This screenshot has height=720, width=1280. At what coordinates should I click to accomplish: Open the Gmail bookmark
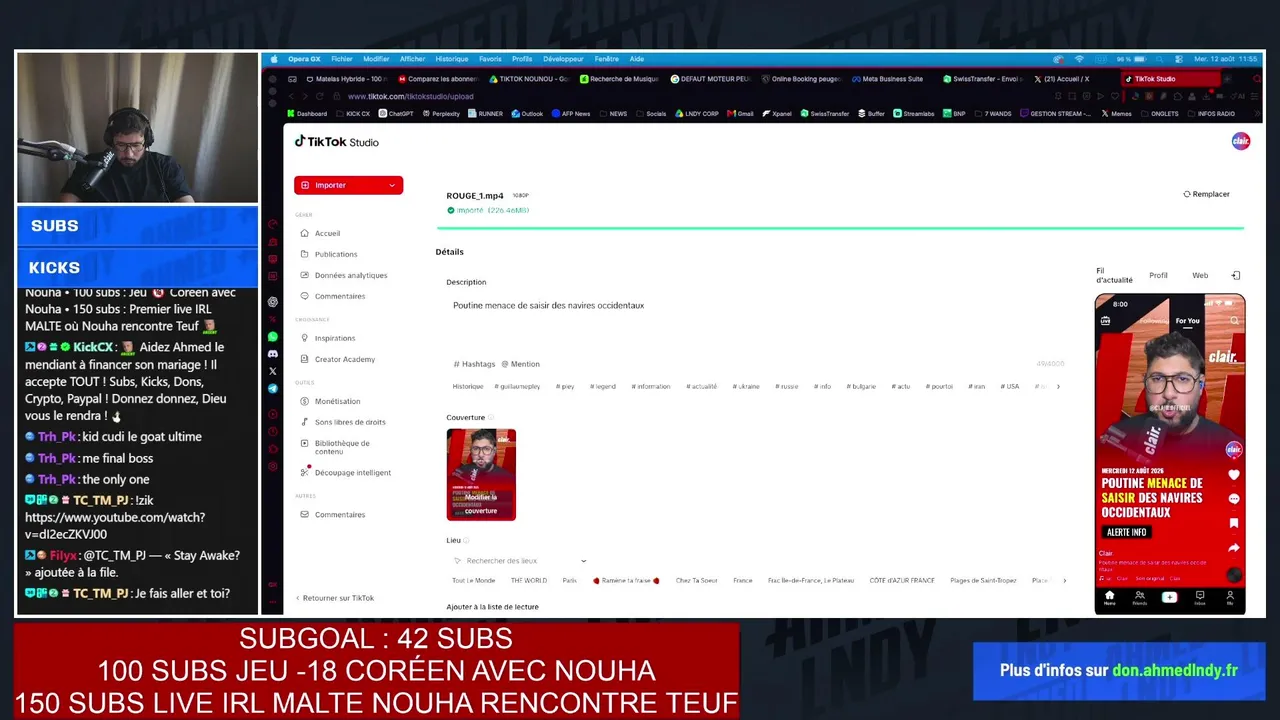pos(741,114)
